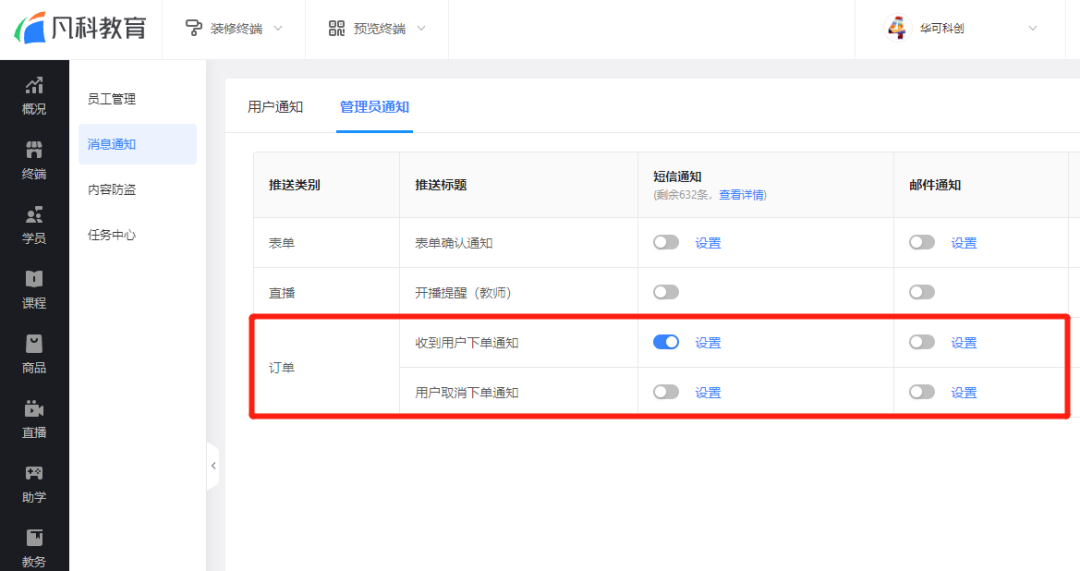Click the QR grid icon beside 预览终端

(336, 28)
